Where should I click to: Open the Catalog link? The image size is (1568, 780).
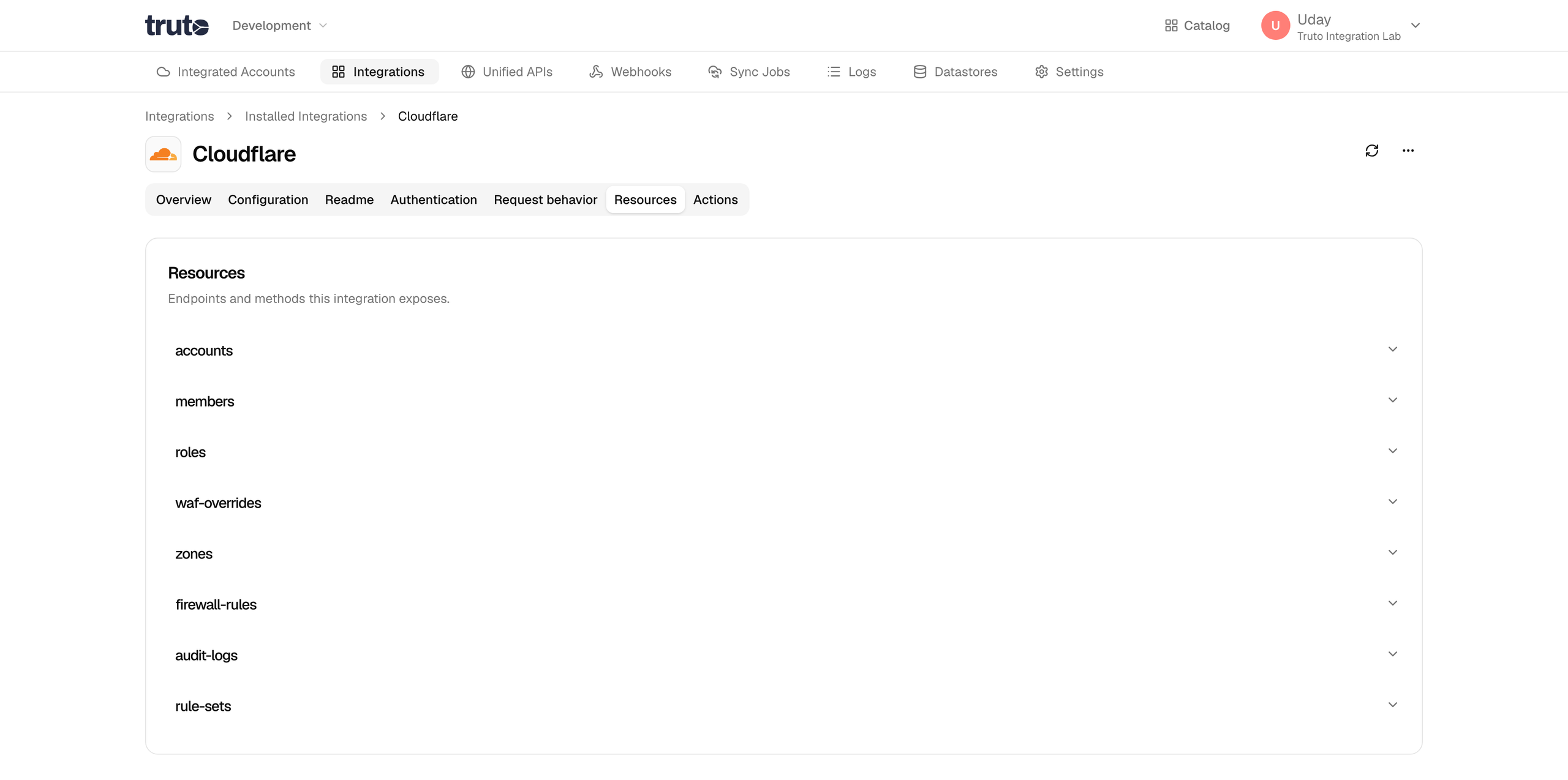pyautogui.click(x=1197, y=26)
